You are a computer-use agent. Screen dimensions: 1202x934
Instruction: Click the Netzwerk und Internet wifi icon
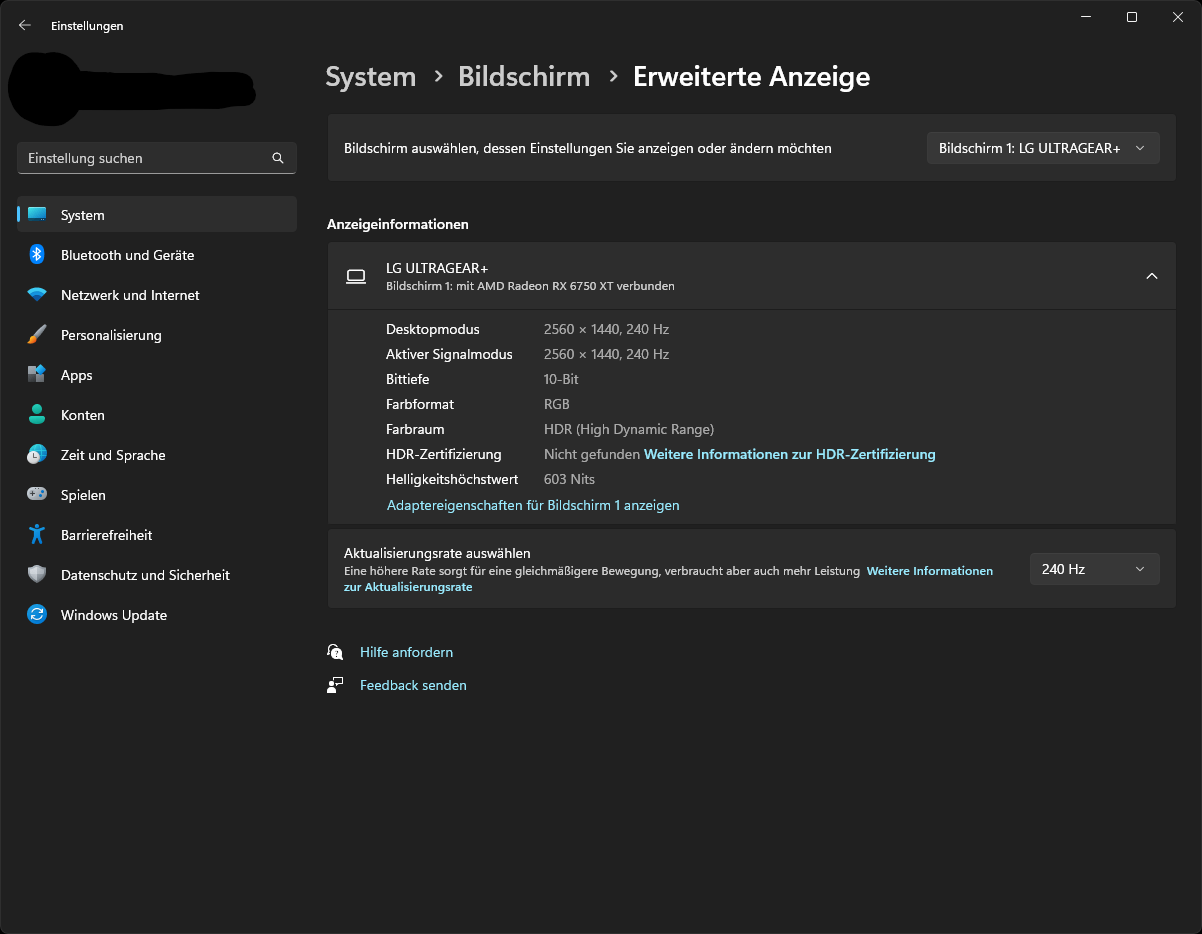[x=37, y=295]
